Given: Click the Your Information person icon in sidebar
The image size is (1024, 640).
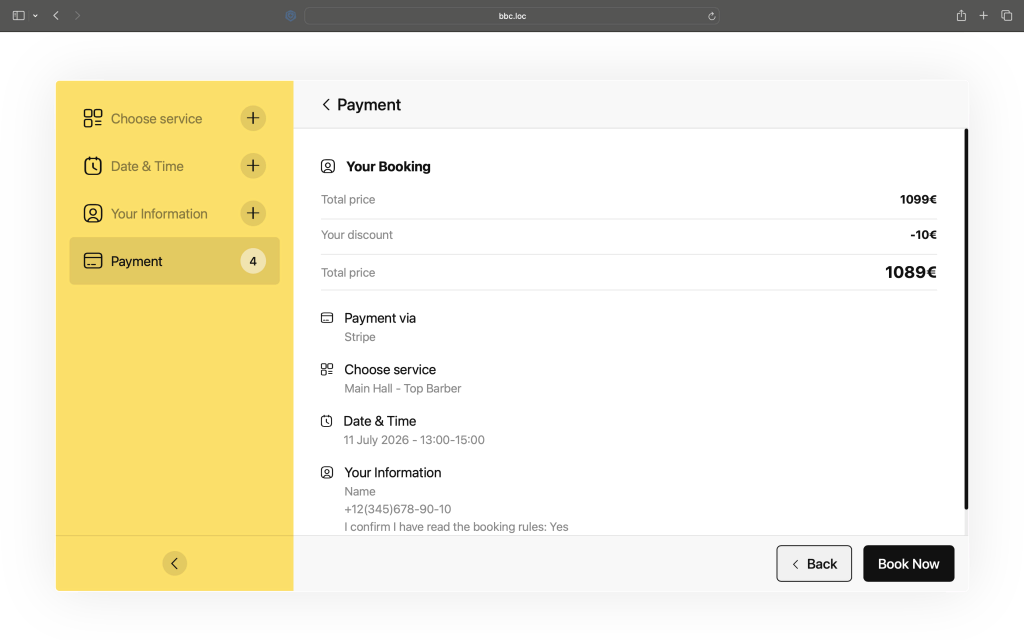Looking at the screenshot, I should coord(93,214).
